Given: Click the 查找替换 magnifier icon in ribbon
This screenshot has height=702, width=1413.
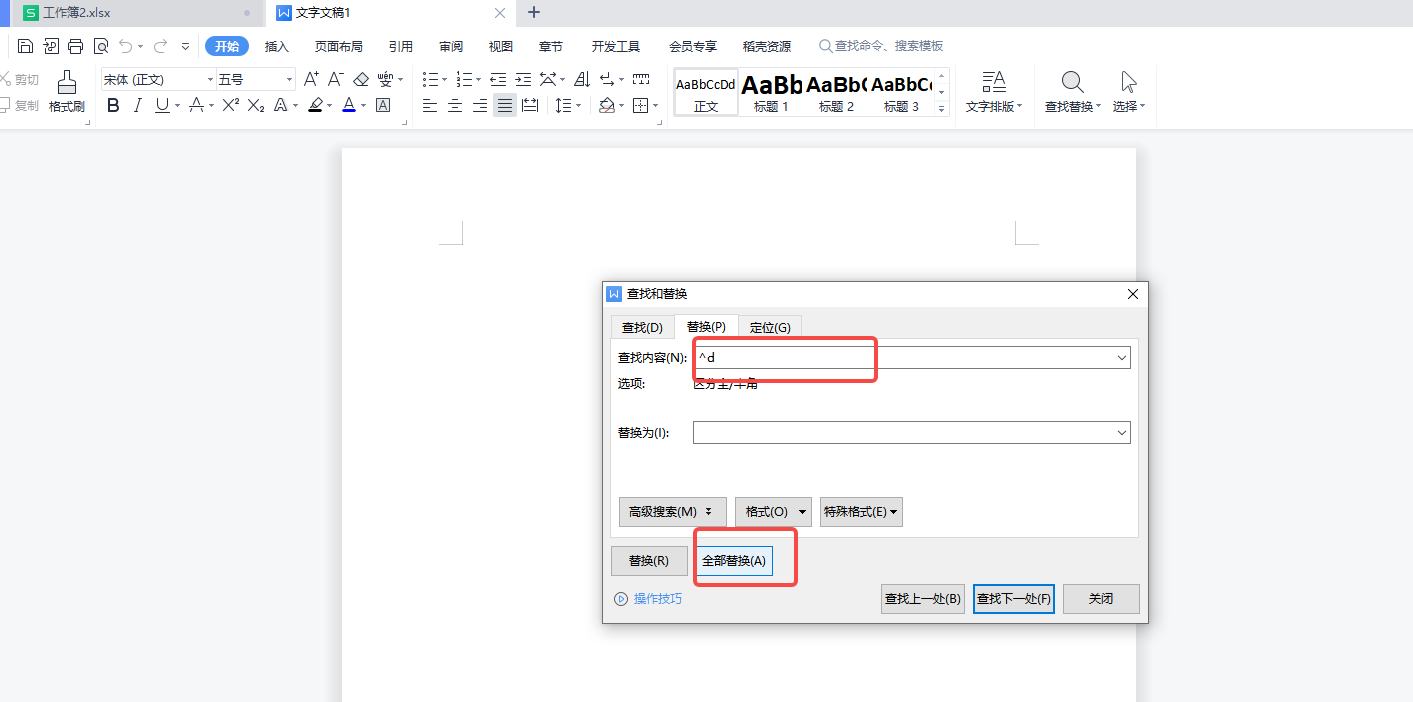Looking at the screenshot, I should tap(1072, 83).
